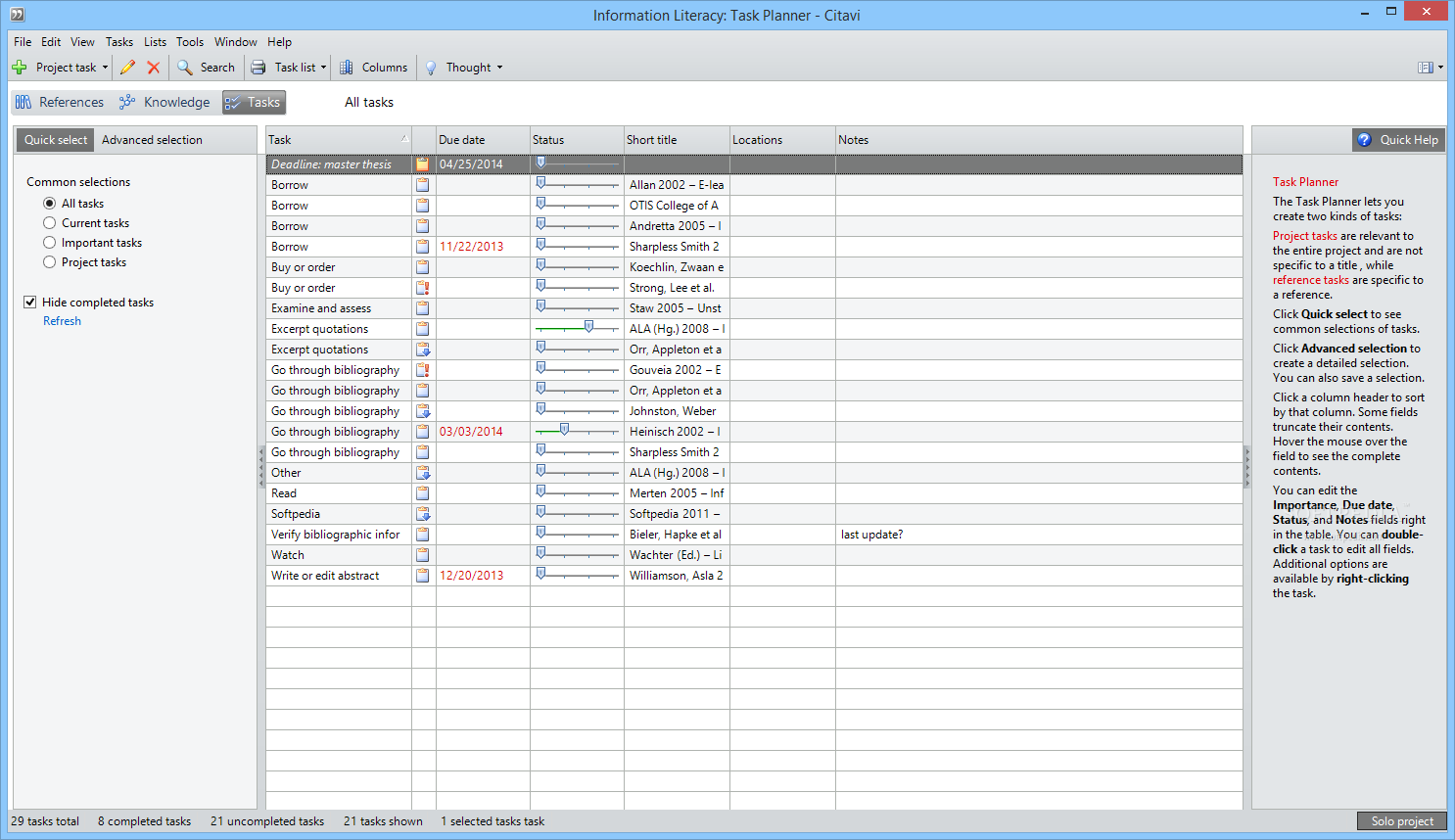This screenshot has width=1455, height=840.
Task: Click task icon in Verify bibliographic infor row
Action: (423, 535)
